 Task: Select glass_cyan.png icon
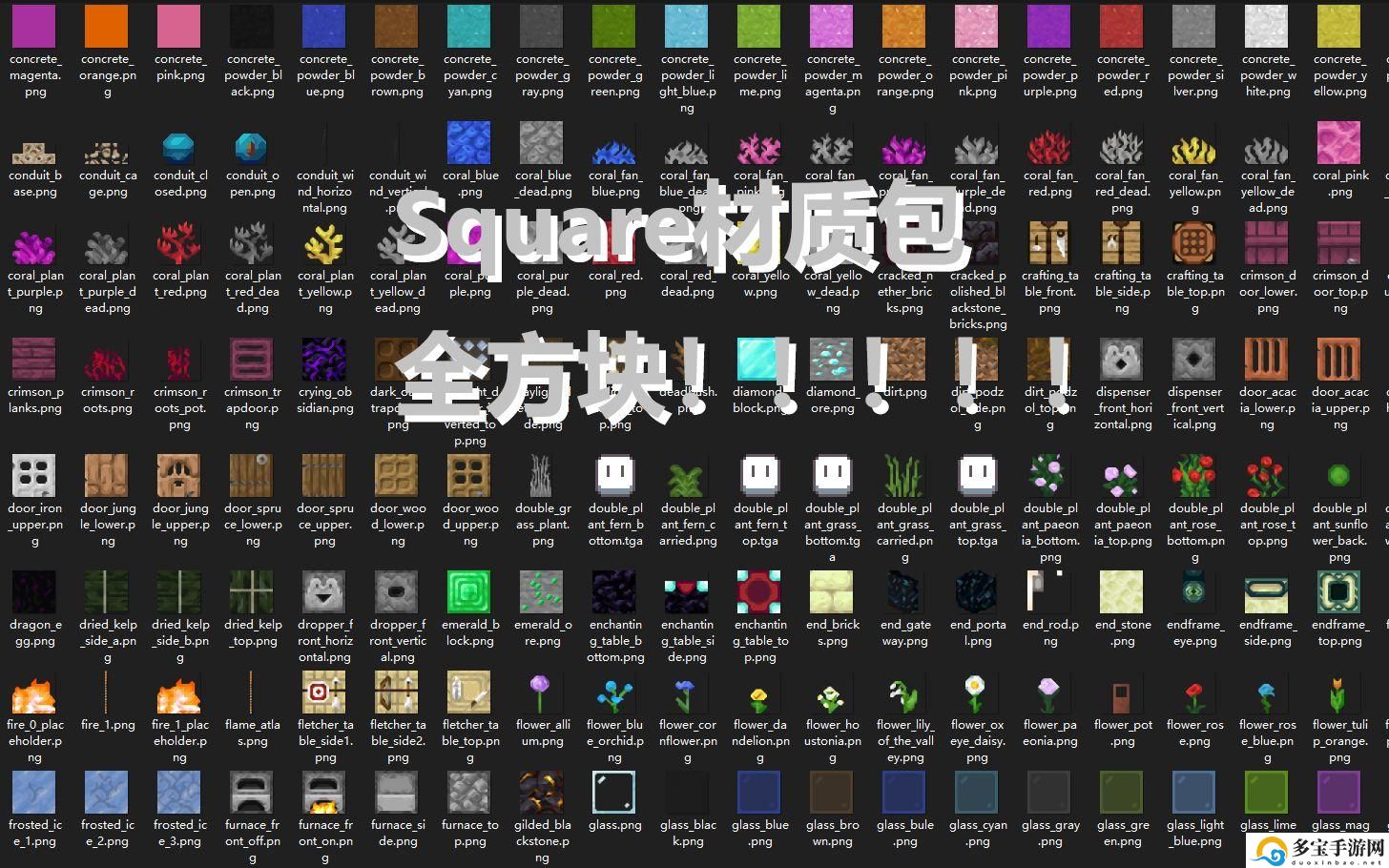tap(977, 792)
